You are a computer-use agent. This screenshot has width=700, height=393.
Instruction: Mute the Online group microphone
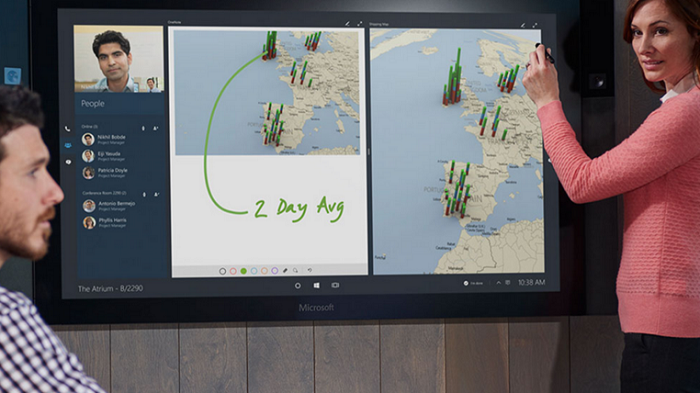point(143,128)
